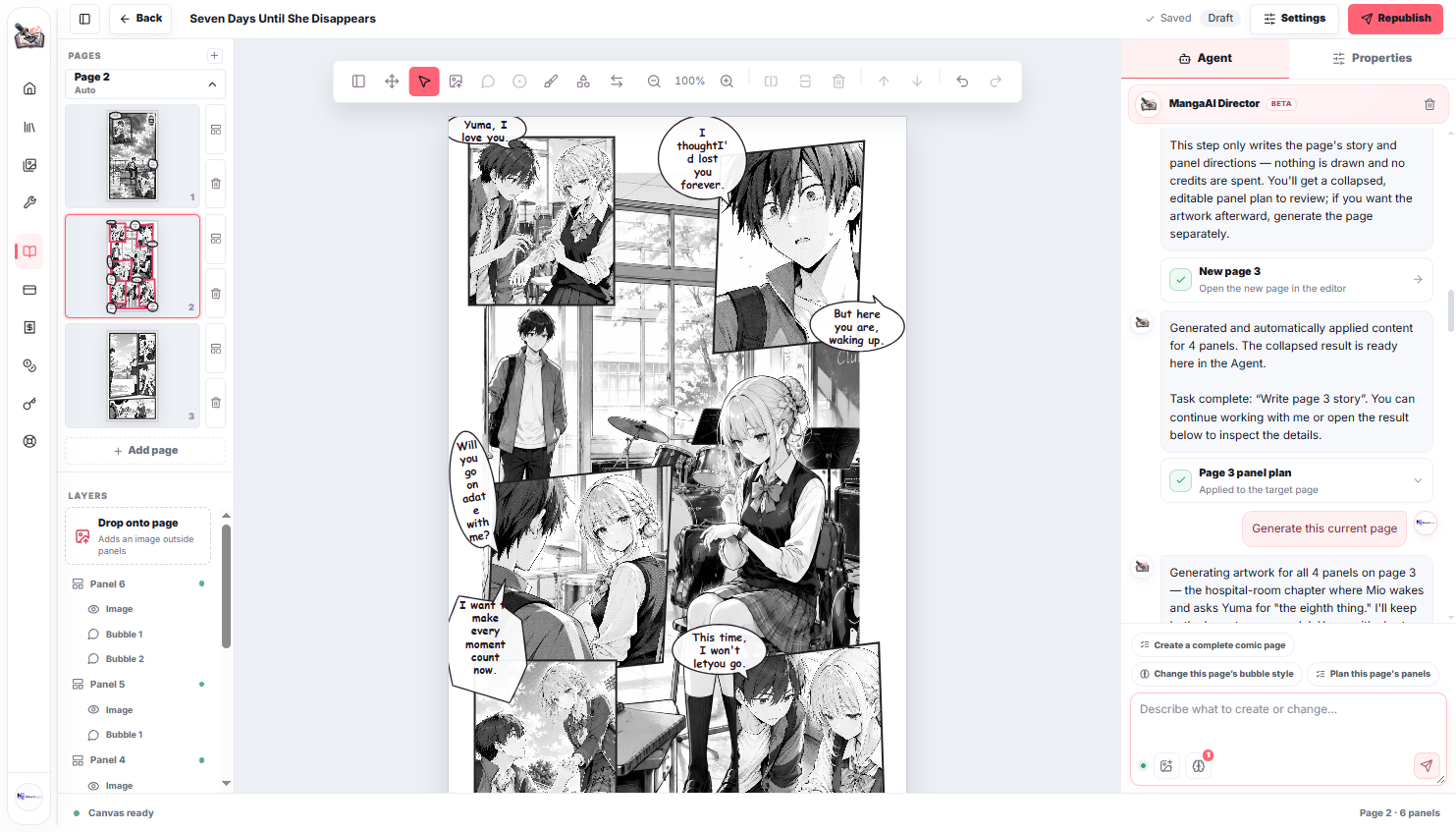Toggle the canvas sidebar layout icon
This screenshot has width=1456, height=832.
pos(358,82)
